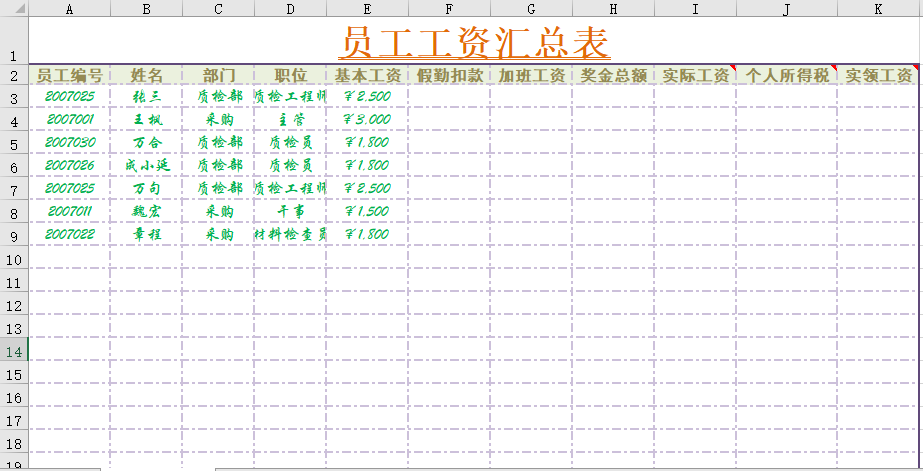This screenshot has width=923, height=471.
Task: Select the 主管 position cell
Action: tap(290, 120)
